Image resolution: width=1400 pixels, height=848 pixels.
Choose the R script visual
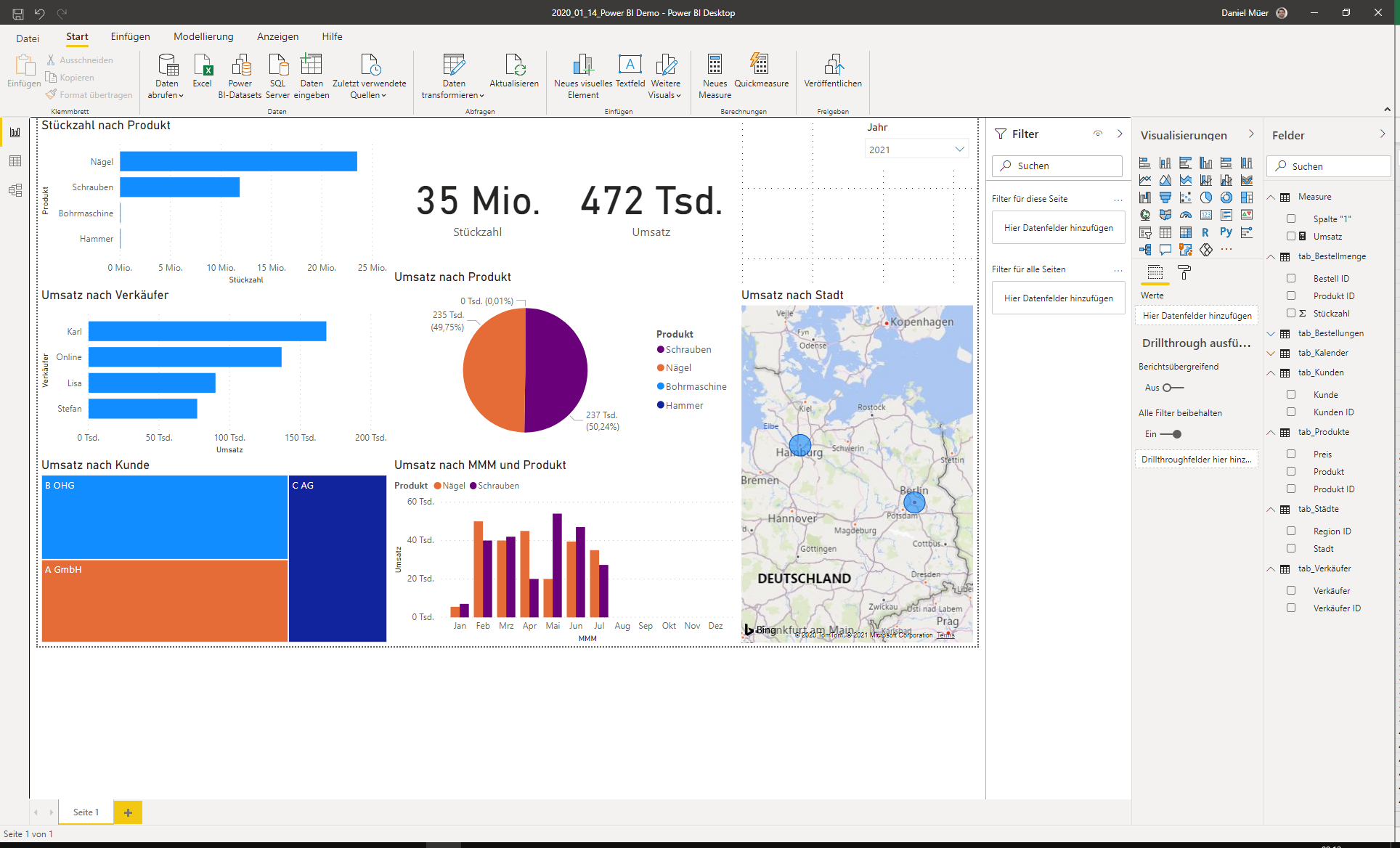[x=1206, y=232]
